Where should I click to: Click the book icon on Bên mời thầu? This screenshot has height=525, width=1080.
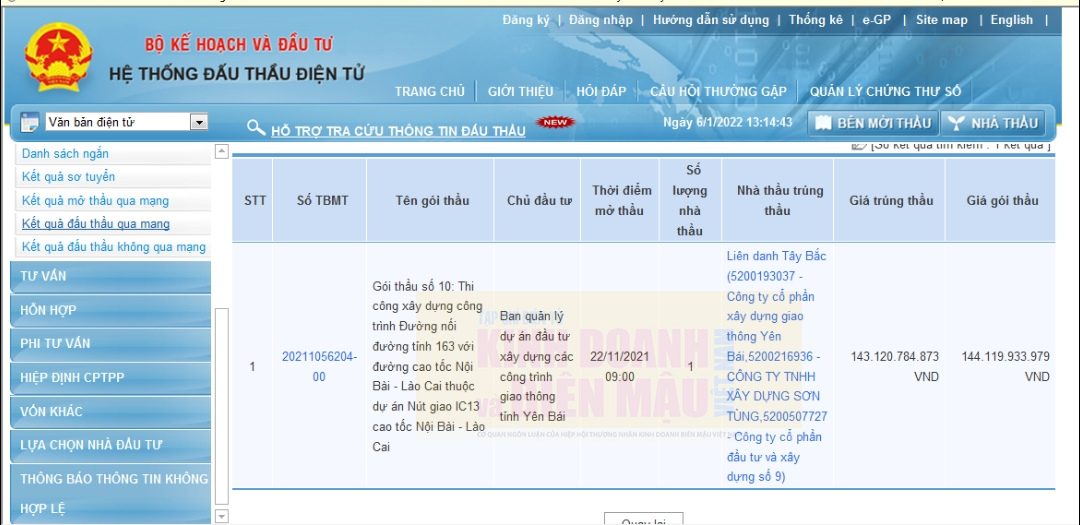pos(822,123)
